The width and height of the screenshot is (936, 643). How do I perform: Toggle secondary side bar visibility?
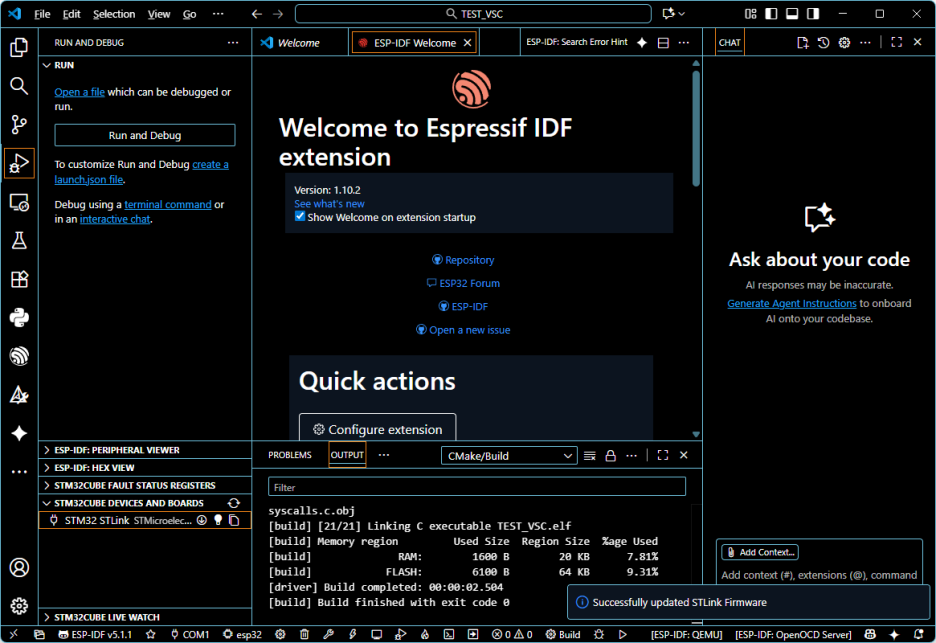(x=813, y=14)
